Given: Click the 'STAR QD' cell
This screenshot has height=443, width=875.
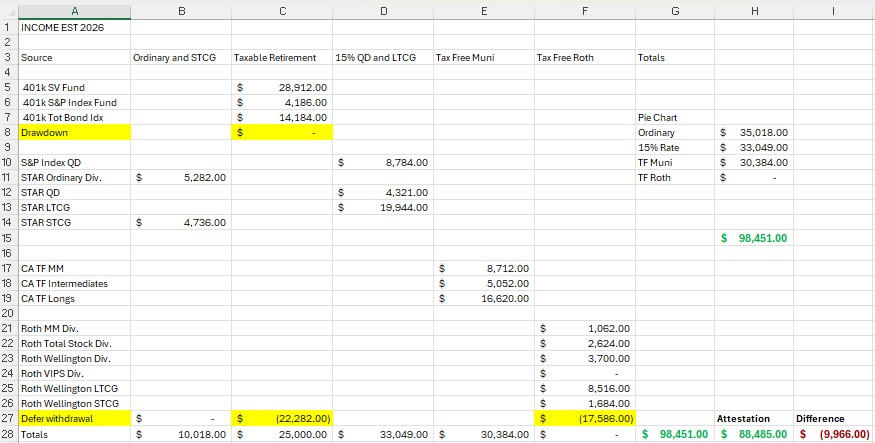Looking at the screenshot, I should point(75,192).
